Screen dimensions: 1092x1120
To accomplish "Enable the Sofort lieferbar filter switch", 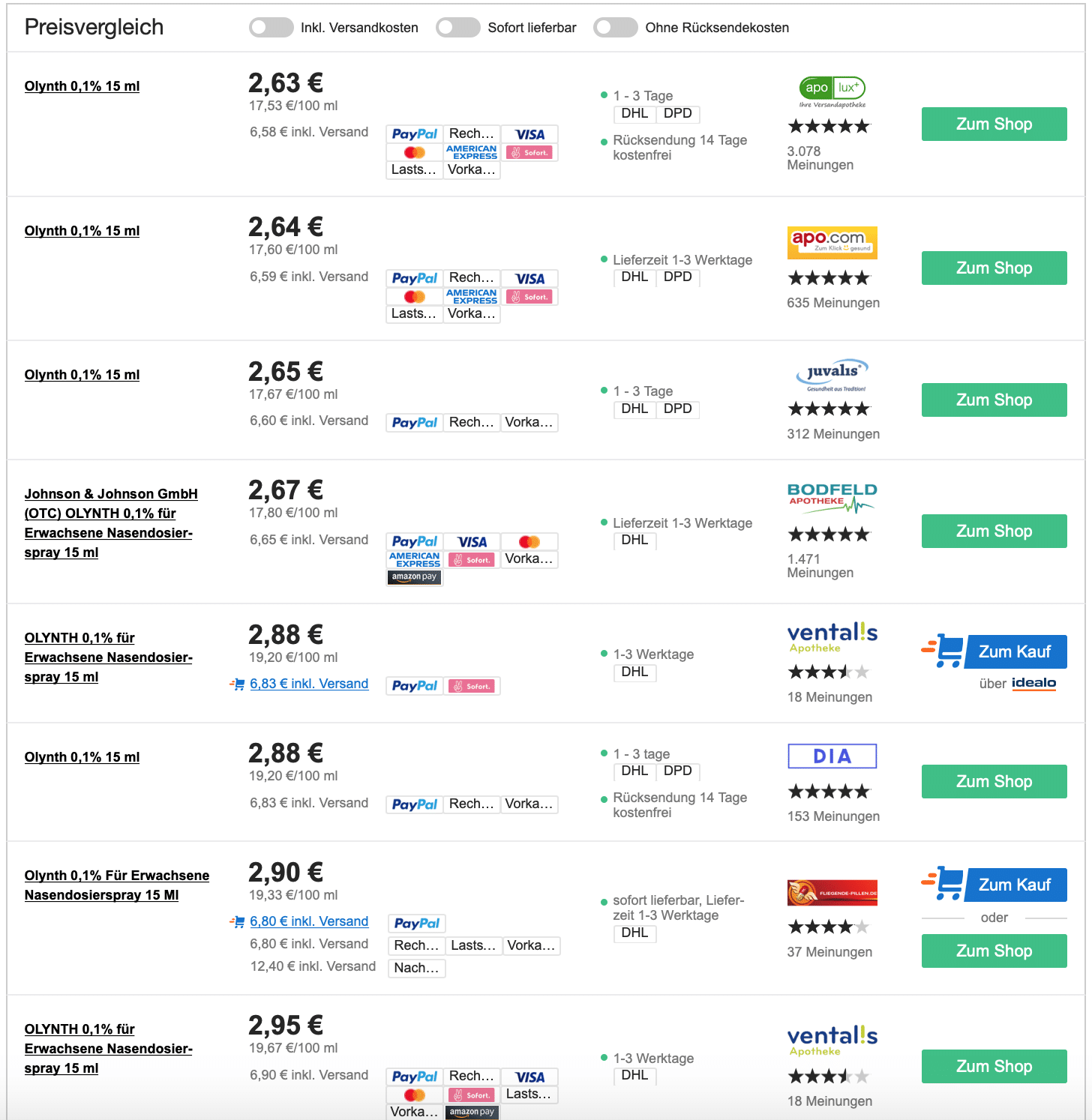I will point(458,28).
